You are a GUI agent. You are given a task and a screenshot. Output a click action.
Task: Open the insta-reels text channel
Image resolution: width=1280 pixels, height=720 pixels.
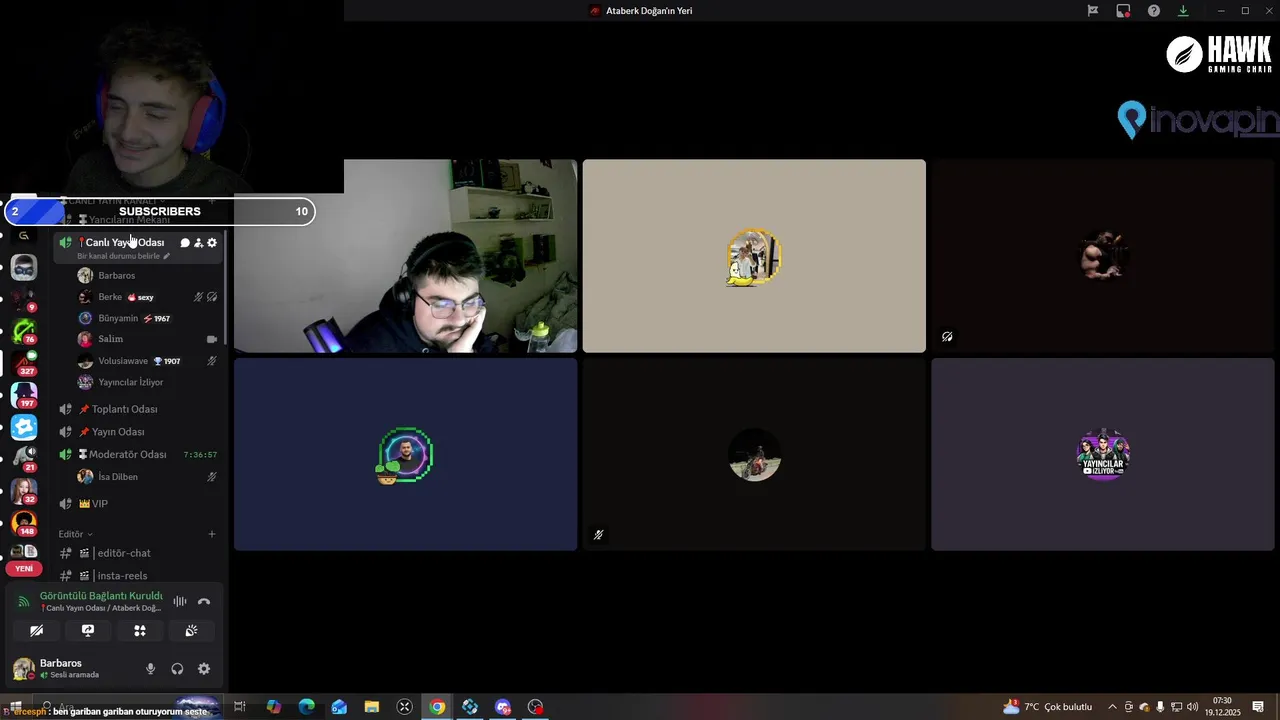[138, 576]
